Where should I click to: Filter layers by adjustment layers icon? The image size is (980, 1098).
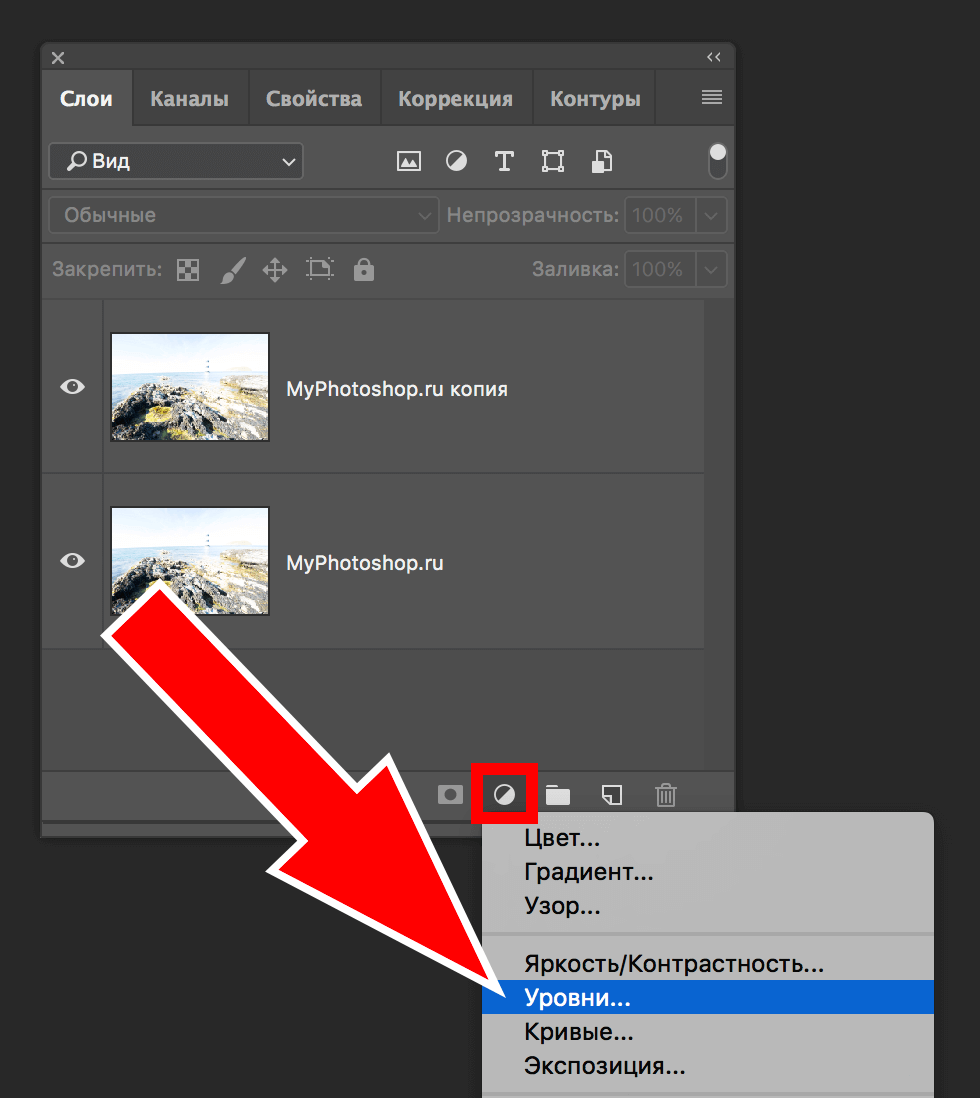[456, 161]
